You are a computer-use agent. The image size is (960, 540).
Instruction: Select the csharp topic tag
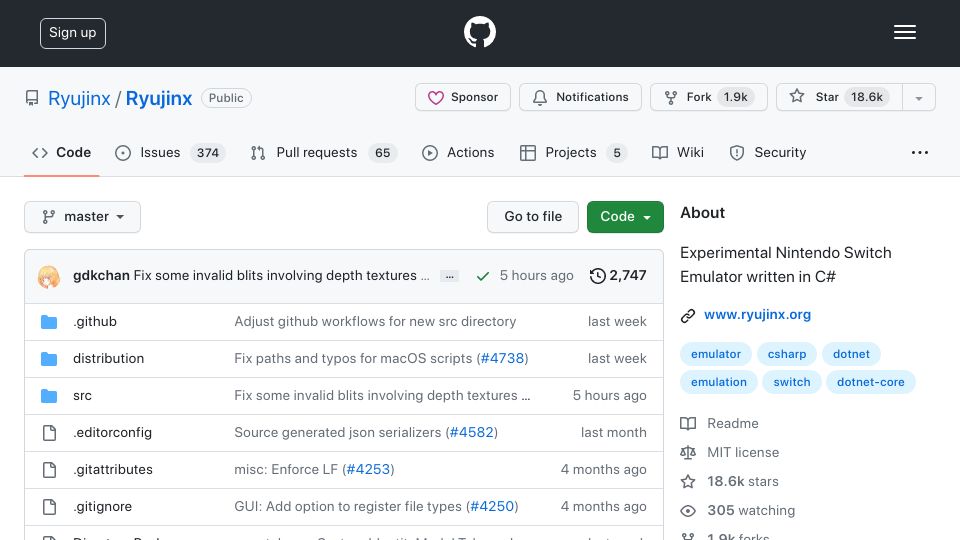787,354
